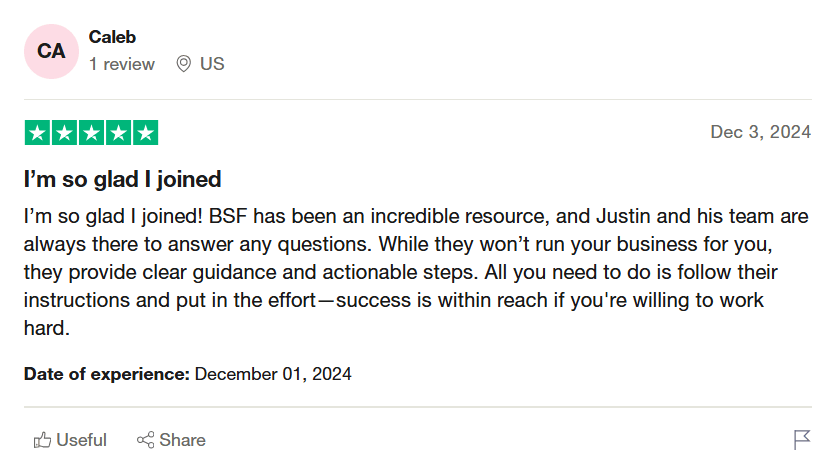Viewport: 839px width, 469px height.
Task: Open the bold "I'm so glad I joined" title
Action: (x=123, y=180)
